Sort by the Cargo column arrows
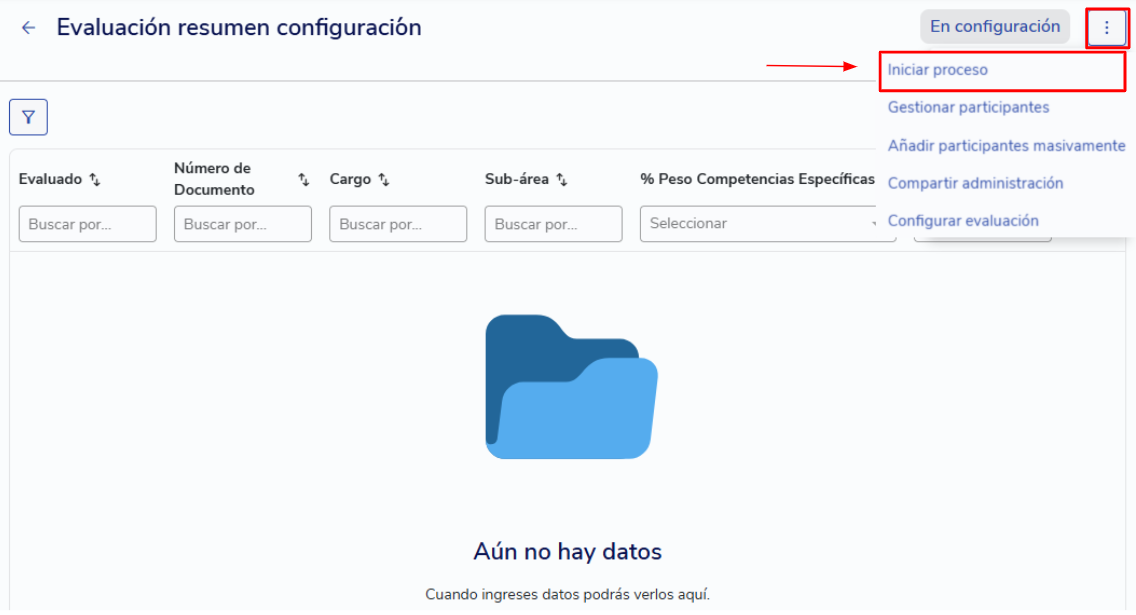Viewport: 1136px width, 615px height. 383,180
